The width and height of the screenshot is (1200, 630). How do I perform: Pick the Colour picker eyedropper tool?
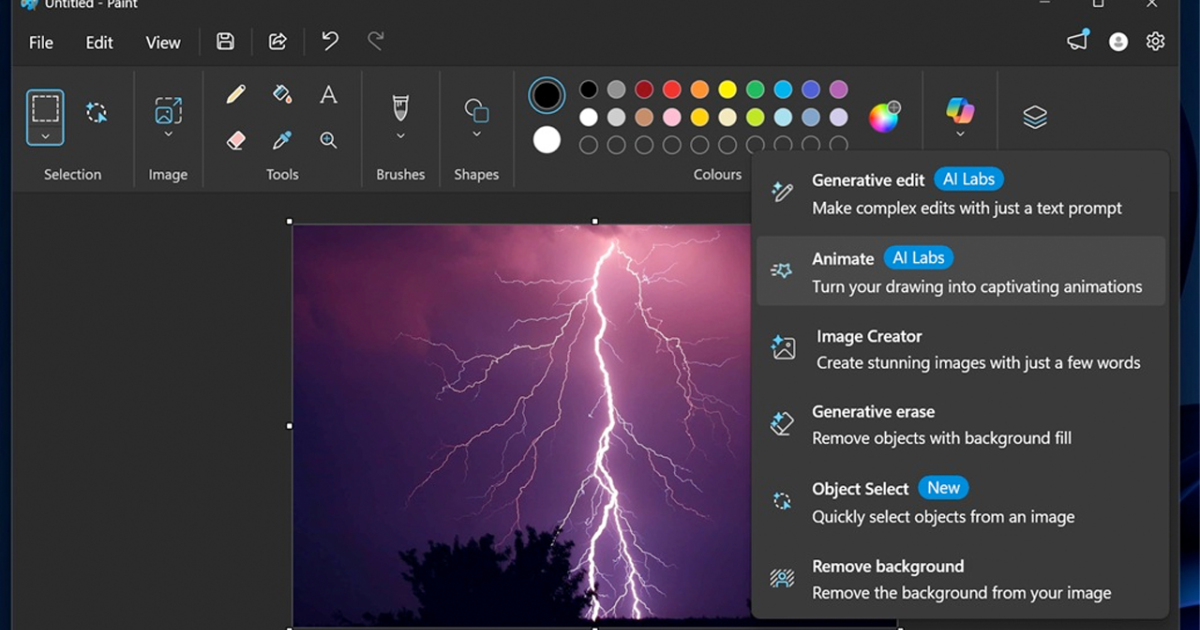pos(282,140)
